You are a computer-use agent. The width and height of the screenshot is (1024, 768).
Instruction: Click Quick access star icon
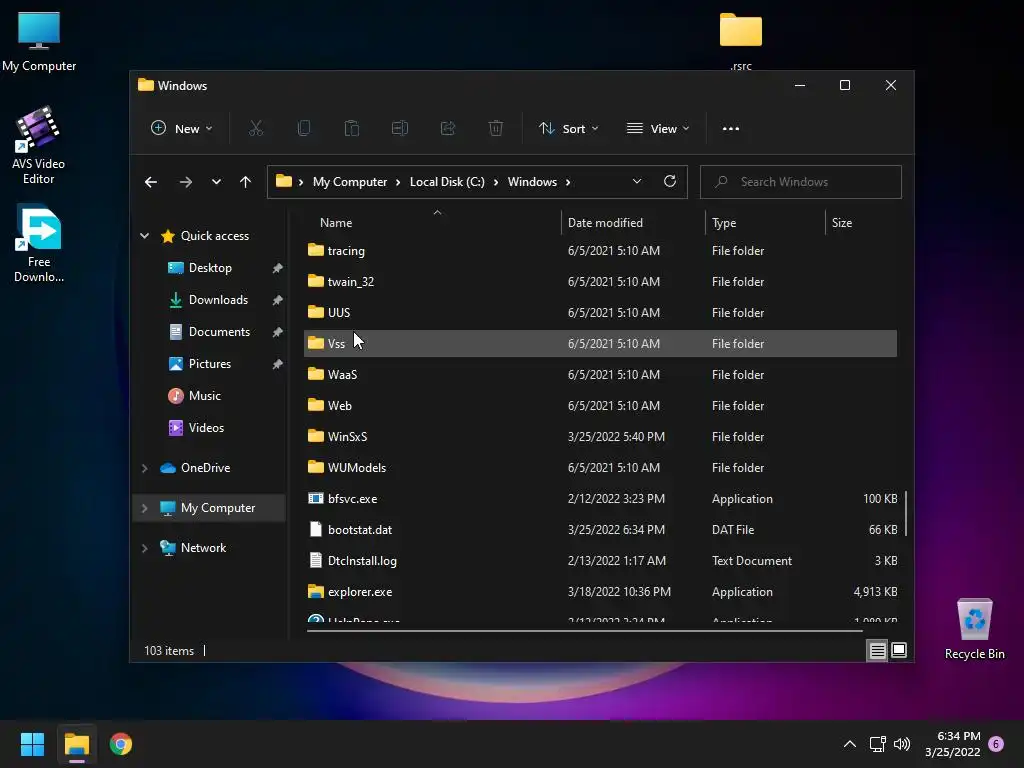168,236
